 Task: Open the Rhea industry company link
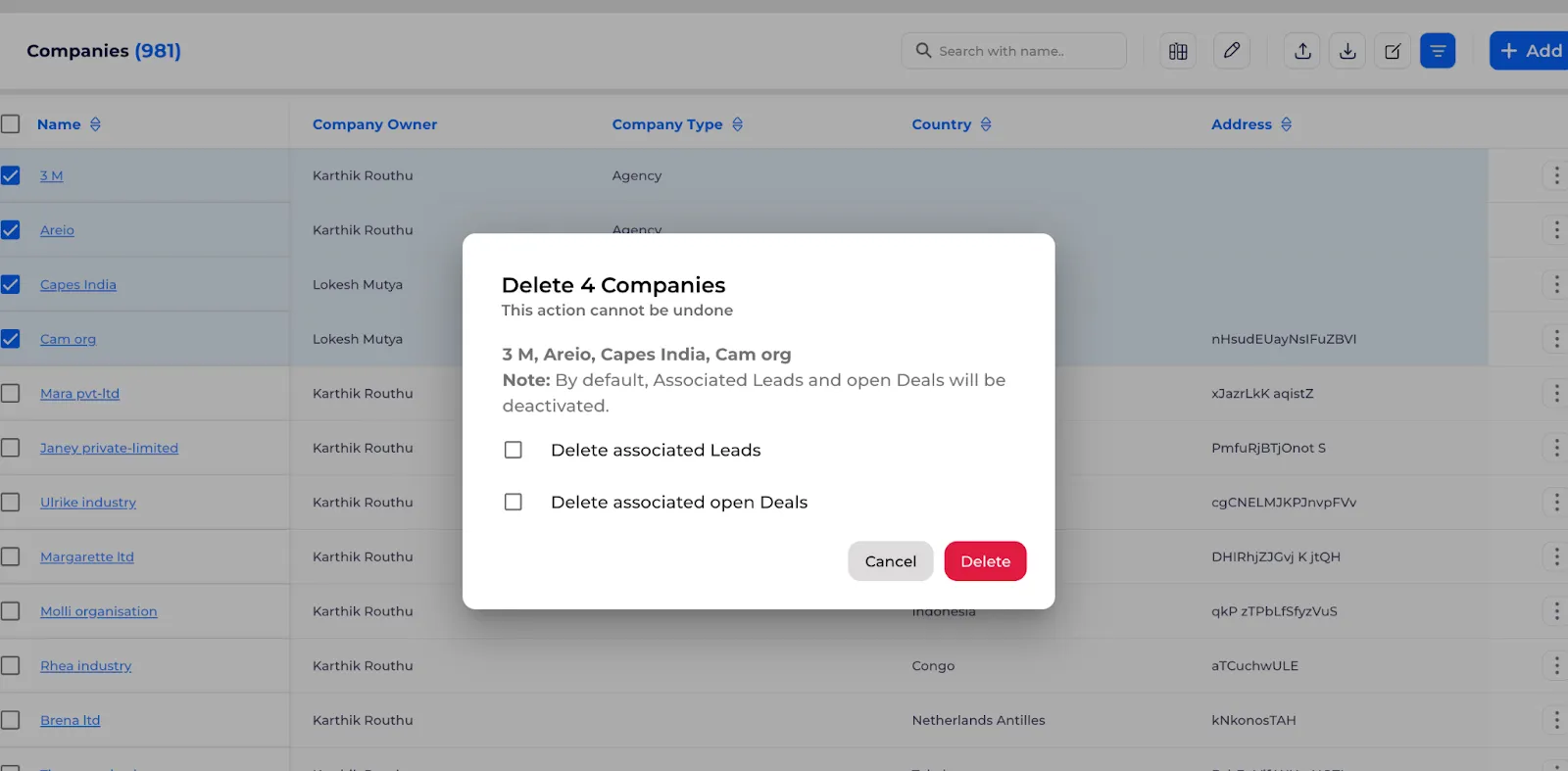pos(85,666)
